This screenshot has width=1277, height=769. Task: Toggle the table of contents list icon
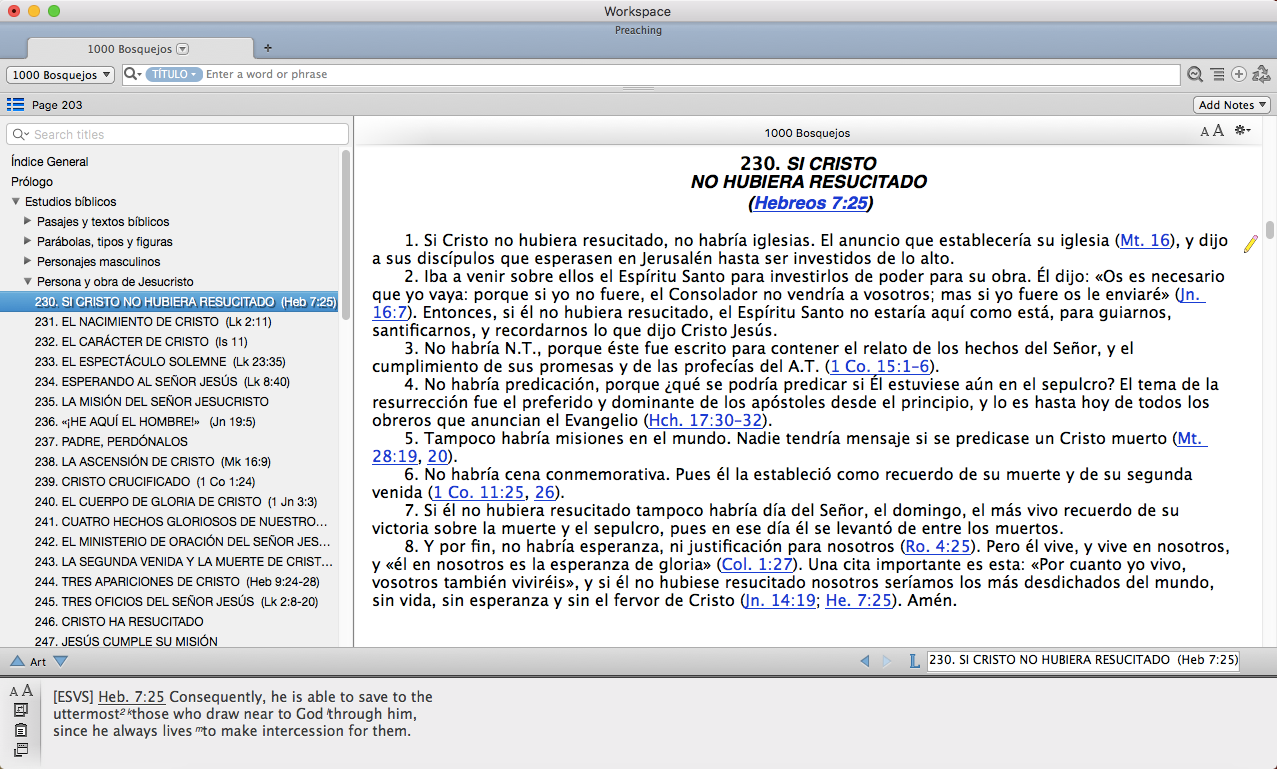click(x=15, y=104)
